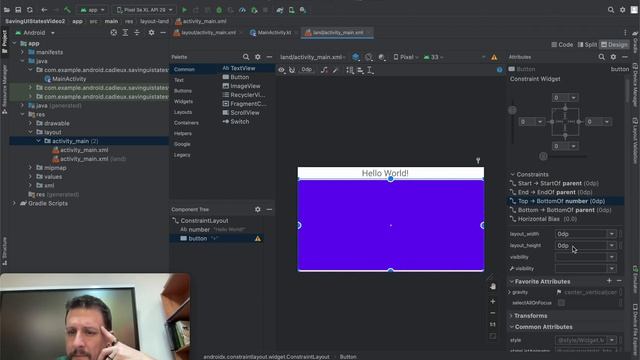The image size is (640, 360).
Task: Select the Layouts palette category
Action: click(x=183, y=112)
